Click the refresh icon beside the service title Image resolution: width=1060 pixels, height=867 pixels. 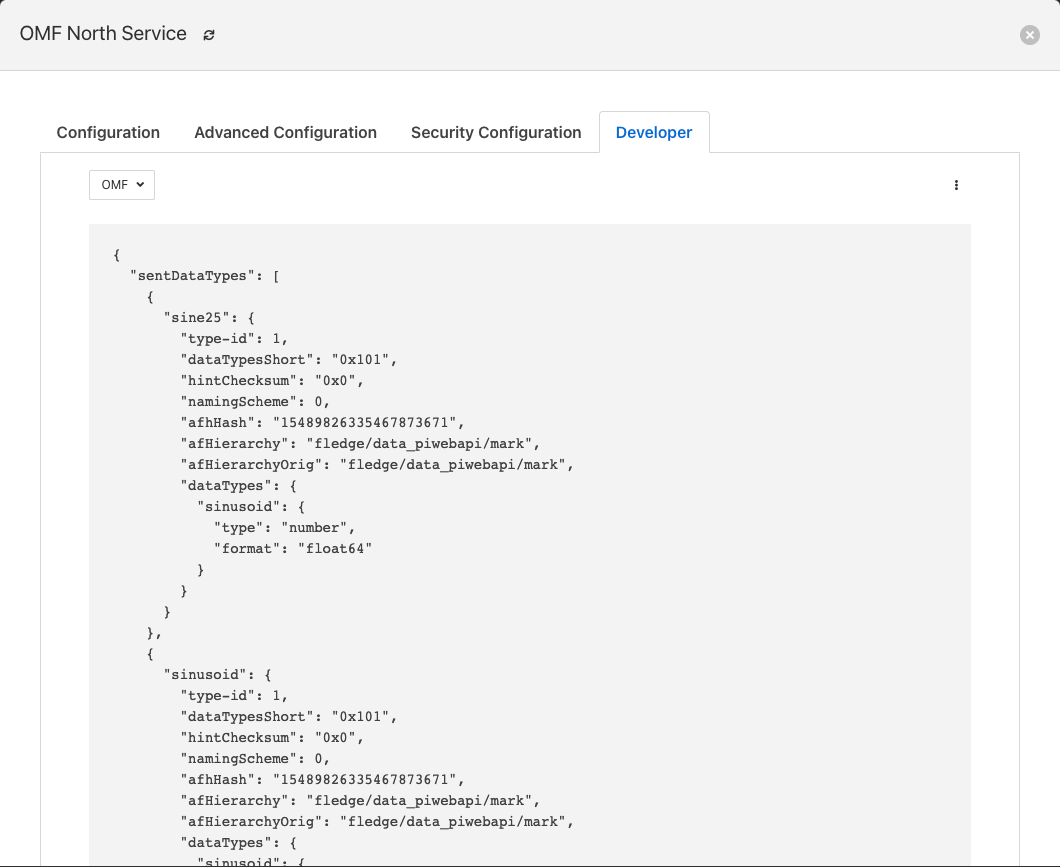pos(209,35)
